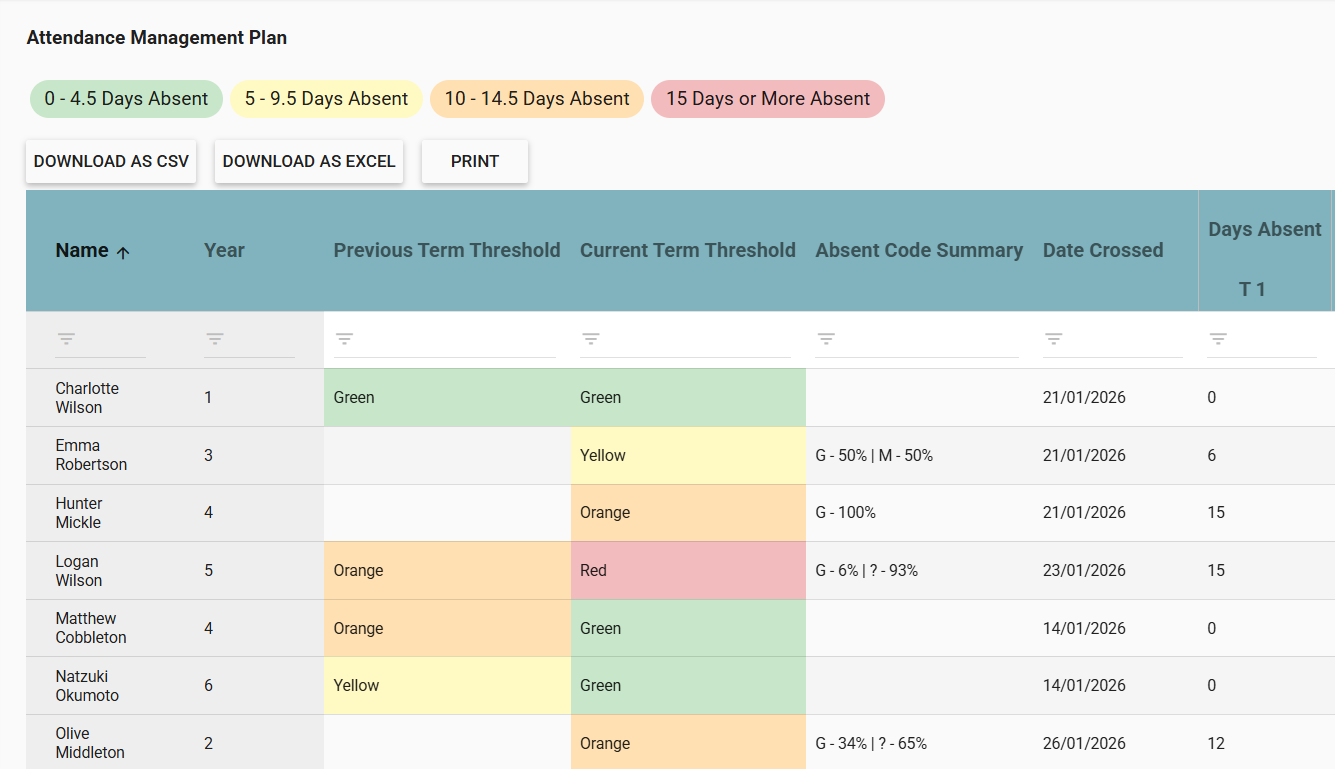Image resolution: width=1335 pixels, height=769 pixels.
Task: Click Emma Robertson's Yellow threshold cell
Action: tap(687, 455)
